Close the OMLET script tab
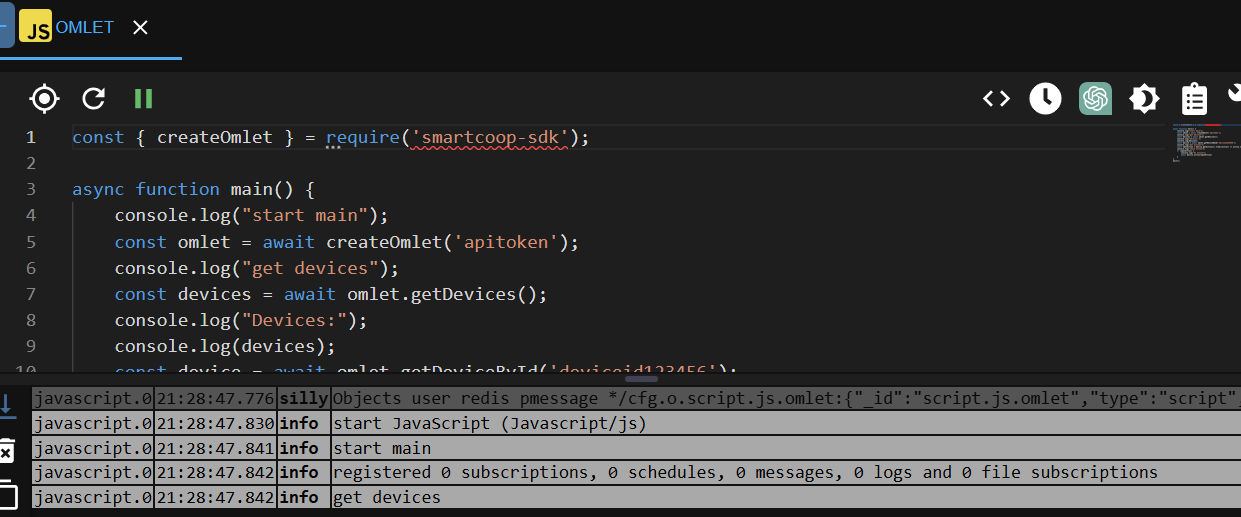 tap(140, 28)
